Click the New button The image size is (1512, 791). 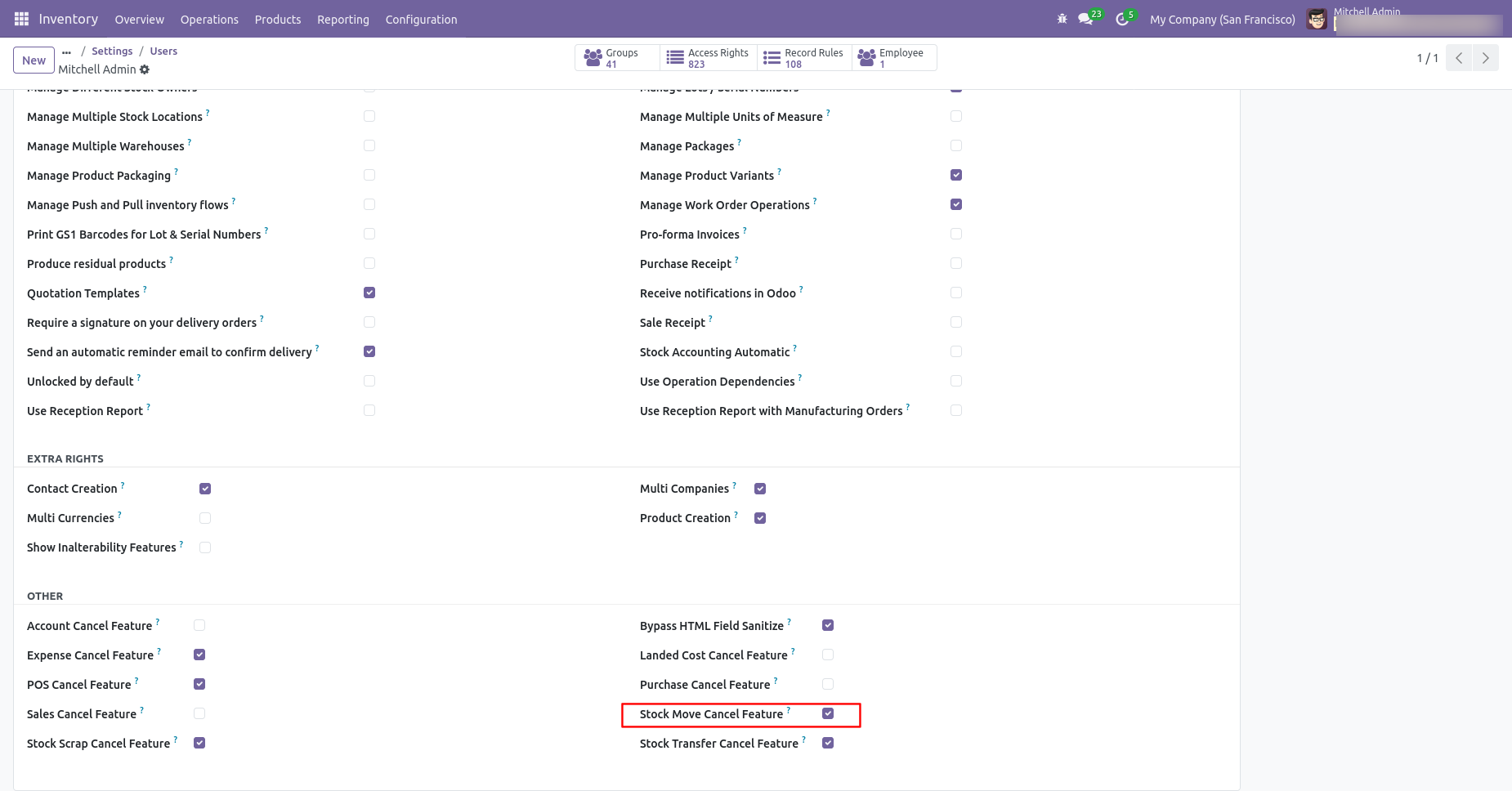[x=34, y=60]
